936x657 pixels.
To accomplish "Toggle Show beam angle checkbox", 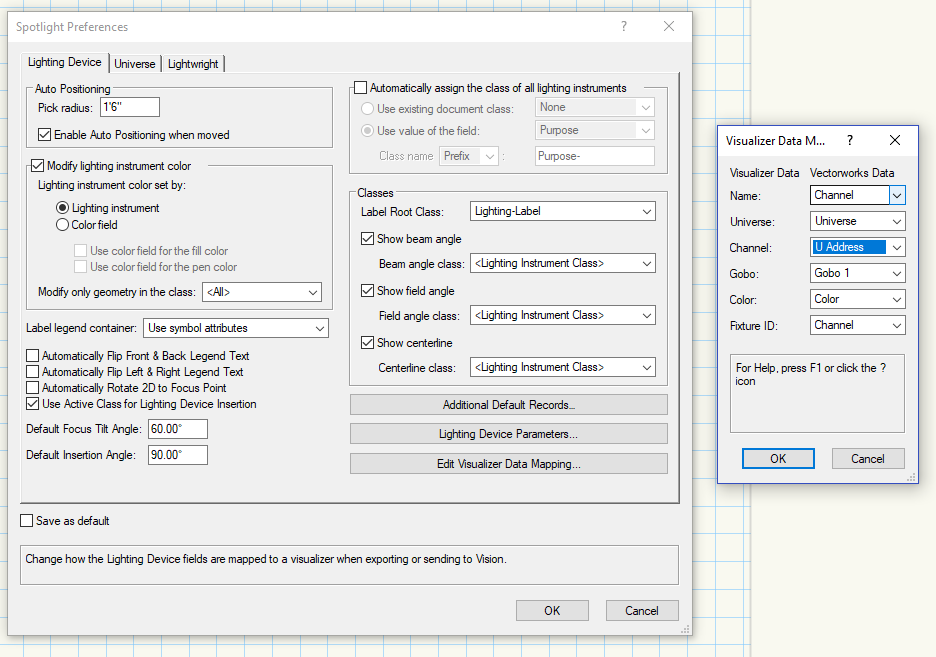I will coord(368,239).
